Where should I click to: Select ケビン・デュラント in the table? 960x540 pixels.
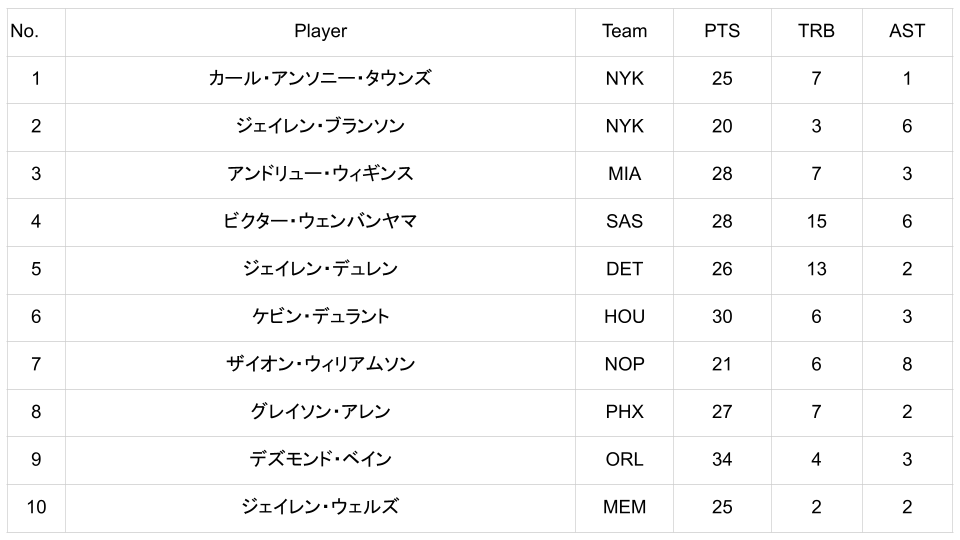(x=320, y=316)
